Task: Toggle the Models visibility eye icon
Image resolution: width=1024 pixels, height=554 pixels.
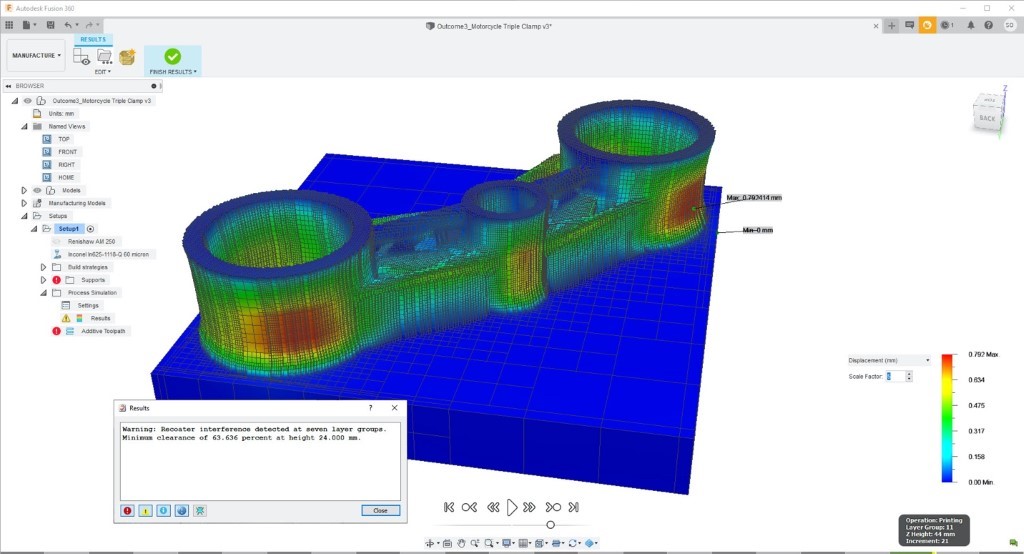Action: click(38, 190)
